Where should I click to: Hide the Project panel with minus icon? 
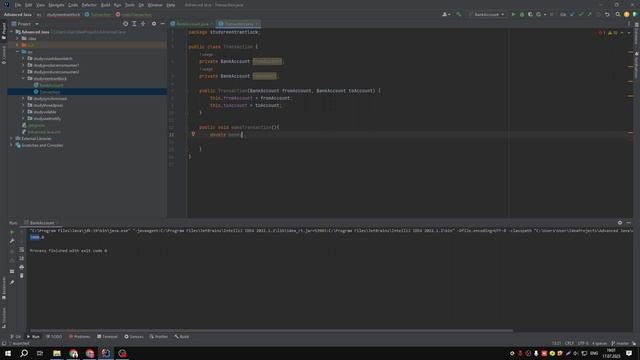click(162, 24)
